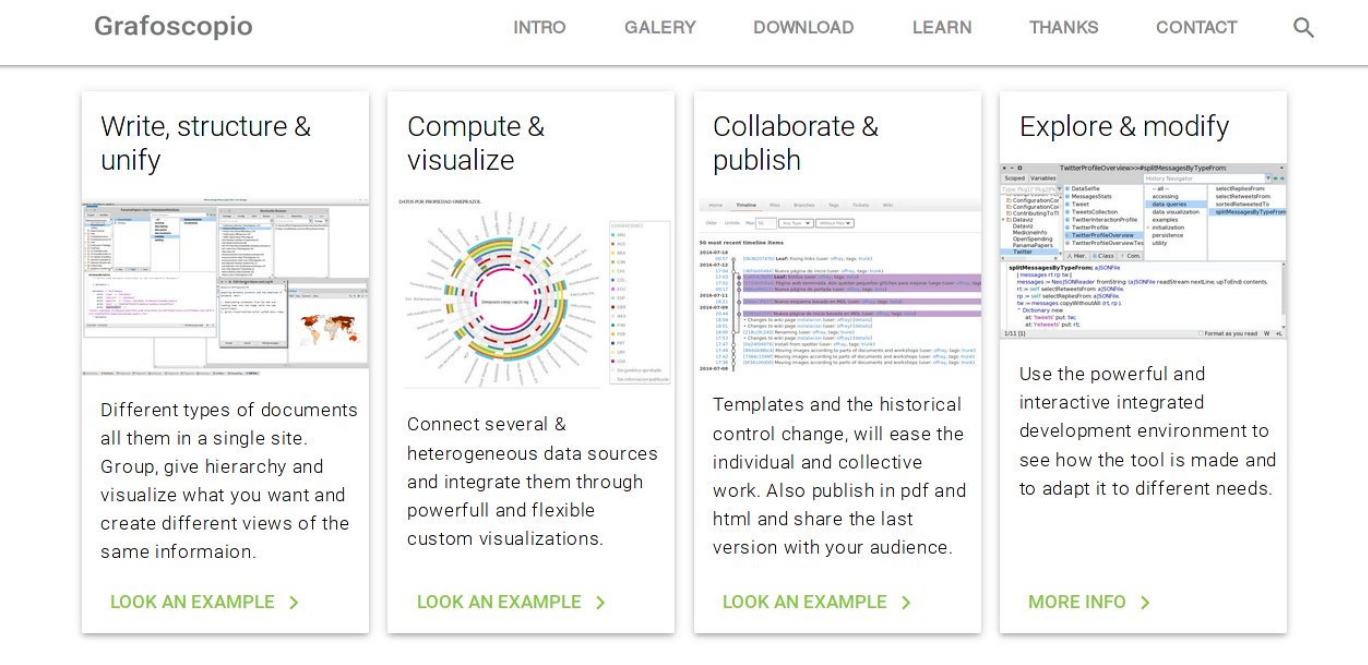Open the Write, structure & unify screenshot thumbnail

pos(225,287)
